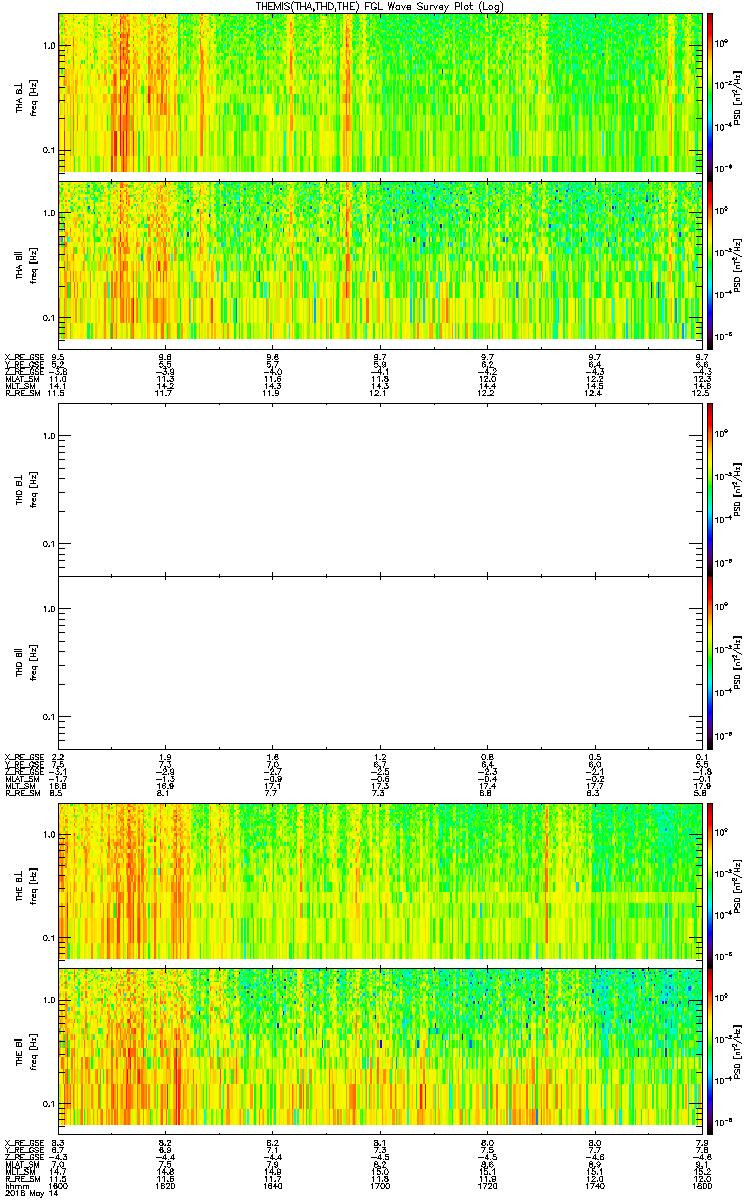The height and width of the screenshot is (1200, 750).
Task: Click the 1720 time tick label
Action: 487,1187
